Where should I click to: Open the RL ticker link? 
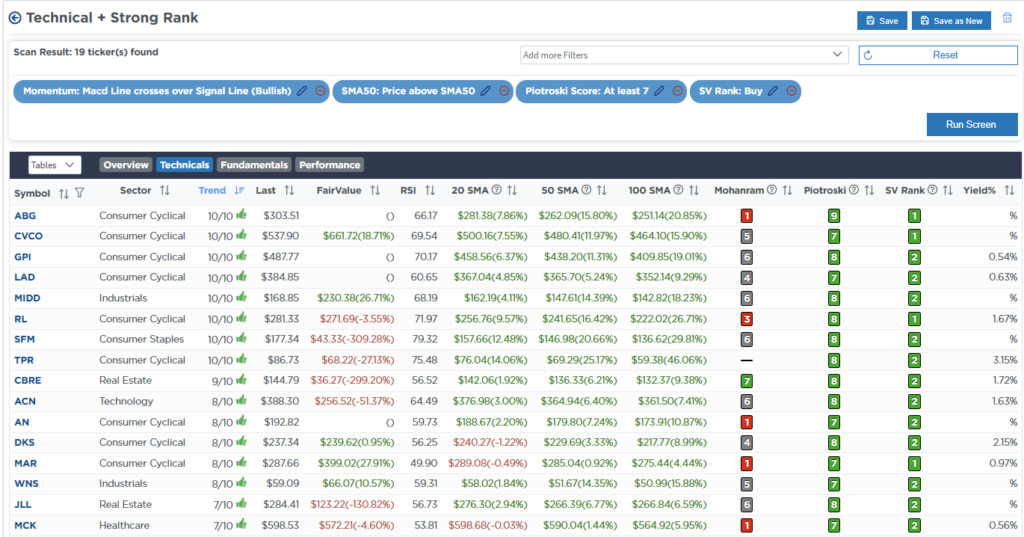(21, 319)
